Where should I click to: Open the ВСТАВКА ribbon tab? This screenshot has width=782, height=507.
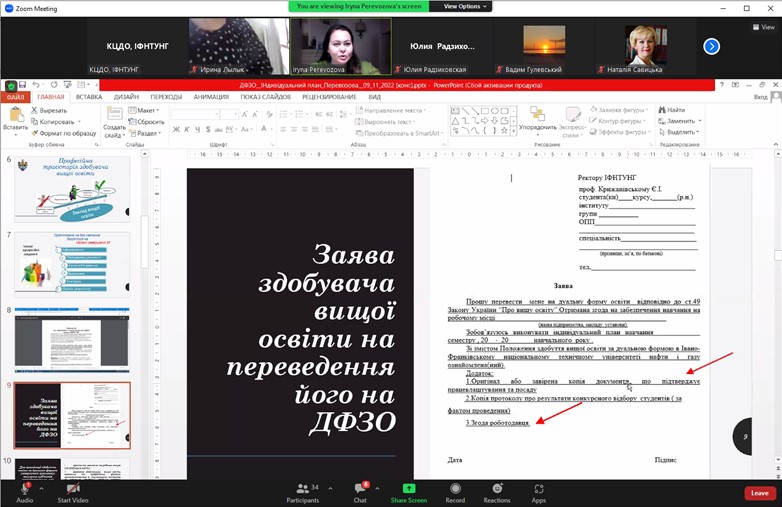coord(88,97)
